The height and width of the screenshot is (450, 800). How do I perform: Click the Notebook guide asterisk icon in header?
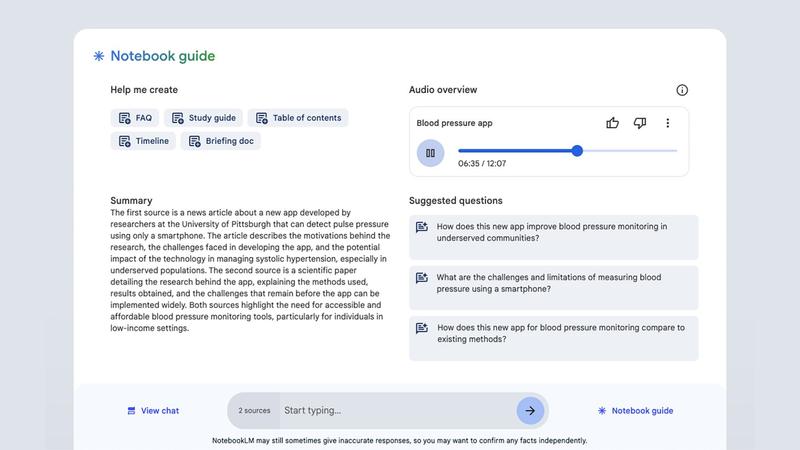[x=98, y=56]
